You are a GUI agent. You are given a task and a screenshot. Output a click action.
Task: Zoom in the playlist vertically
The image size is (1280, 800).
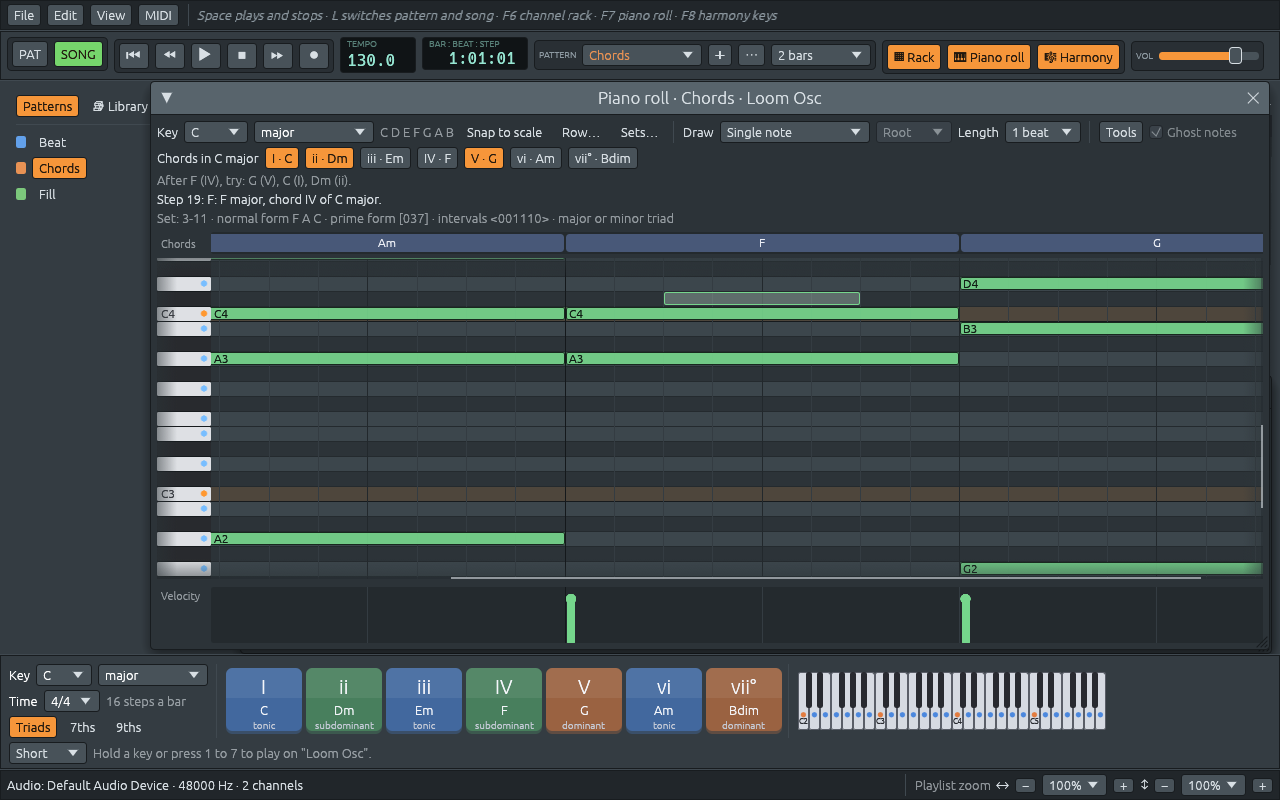[1263, 786]
